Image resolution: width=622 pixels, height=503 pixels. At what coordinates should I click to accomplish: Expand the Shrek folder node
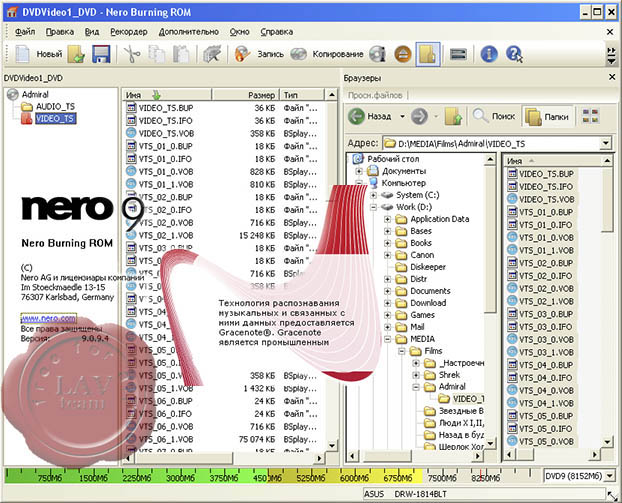[416, 375]
